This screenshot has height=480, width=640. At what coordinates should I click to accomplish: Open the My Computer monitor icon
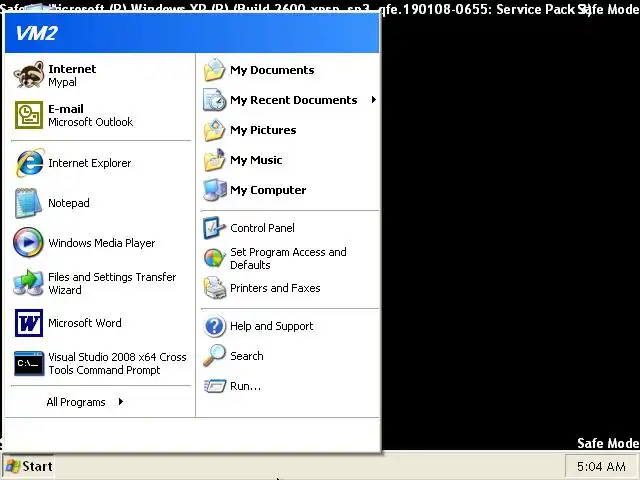(x=215, y=190)
